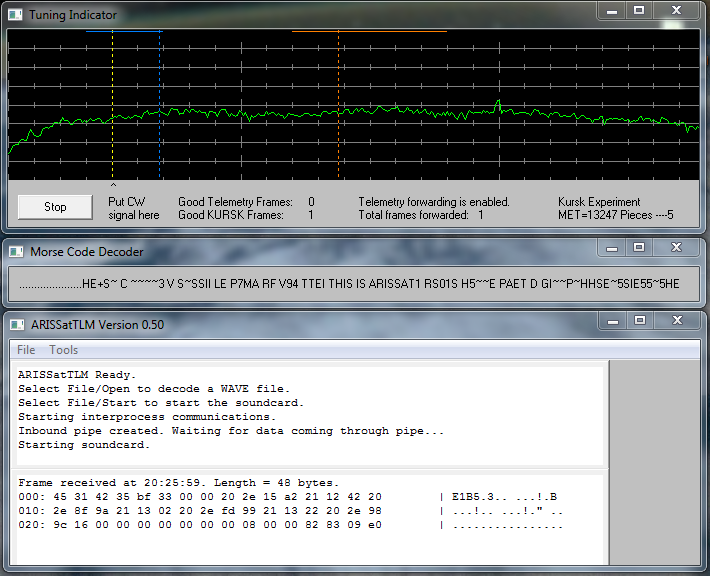Maximize the Tuning Indicator window
The image size is (710, 576).
coord(639,11)
